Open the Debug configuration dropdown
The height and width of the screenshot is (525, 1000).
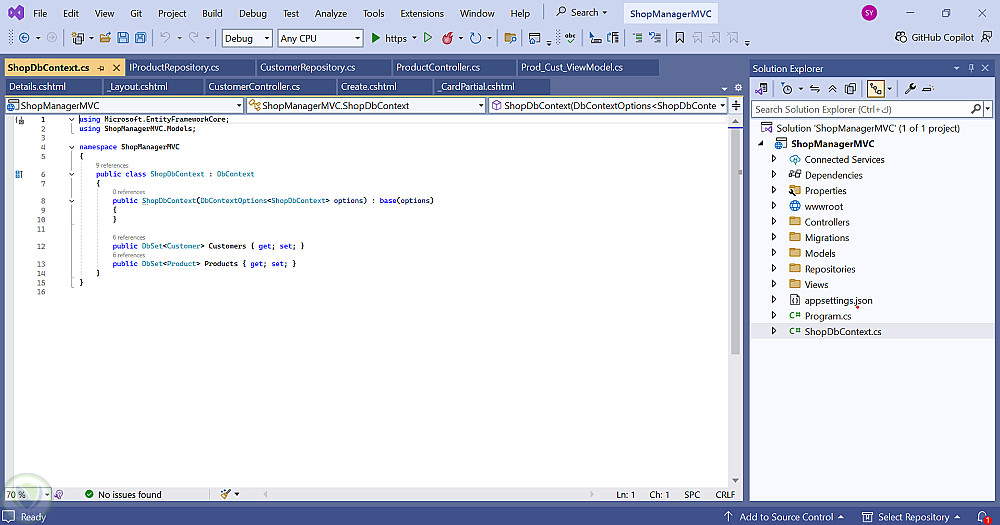pyautogui.click(x=246, y=38)
